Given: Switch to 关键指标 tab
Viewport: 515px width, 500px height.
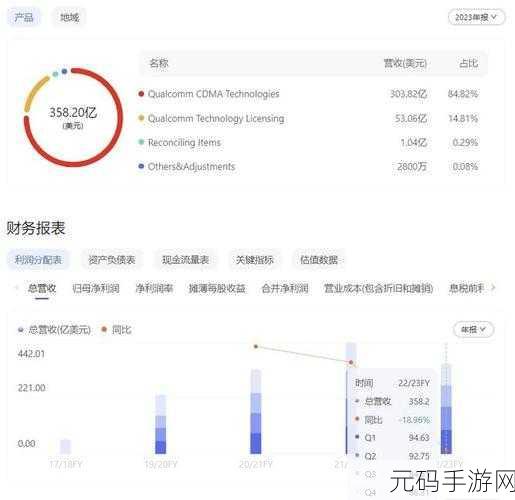Looking at the screenshot, I should tap(255, 260).
